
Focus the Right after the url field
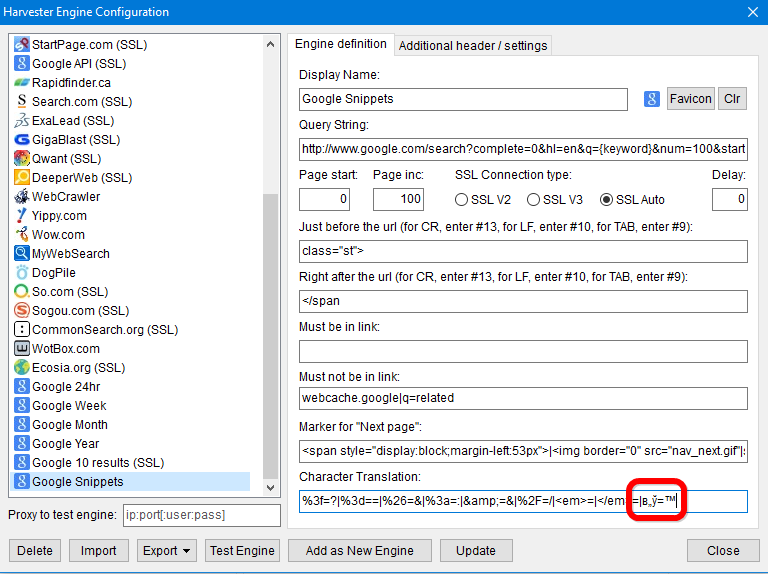[523, 301]
